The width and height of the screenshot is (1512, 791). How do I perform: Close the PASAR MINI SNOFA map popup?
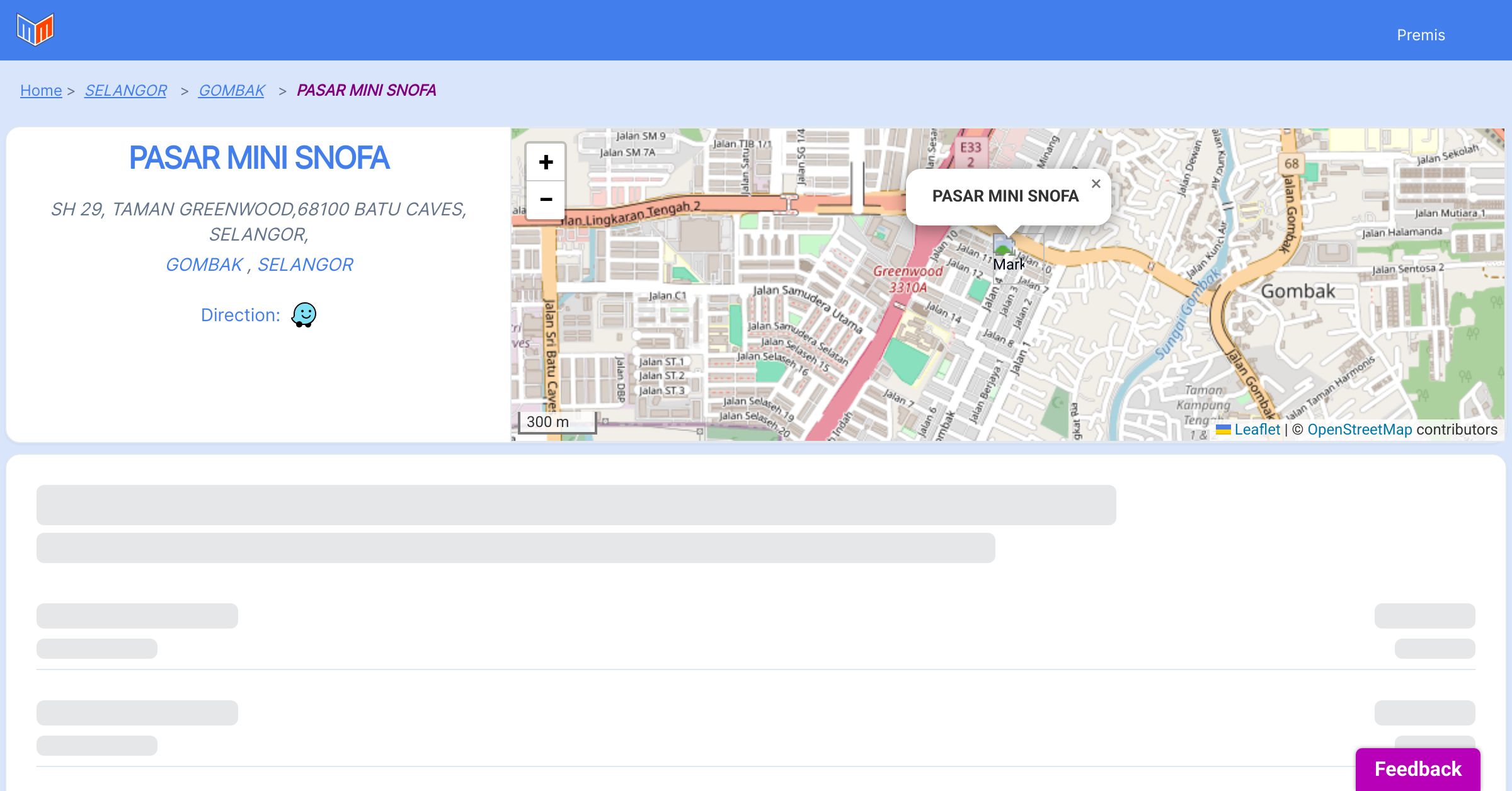pyautogui.click(x=1096, y=184)
